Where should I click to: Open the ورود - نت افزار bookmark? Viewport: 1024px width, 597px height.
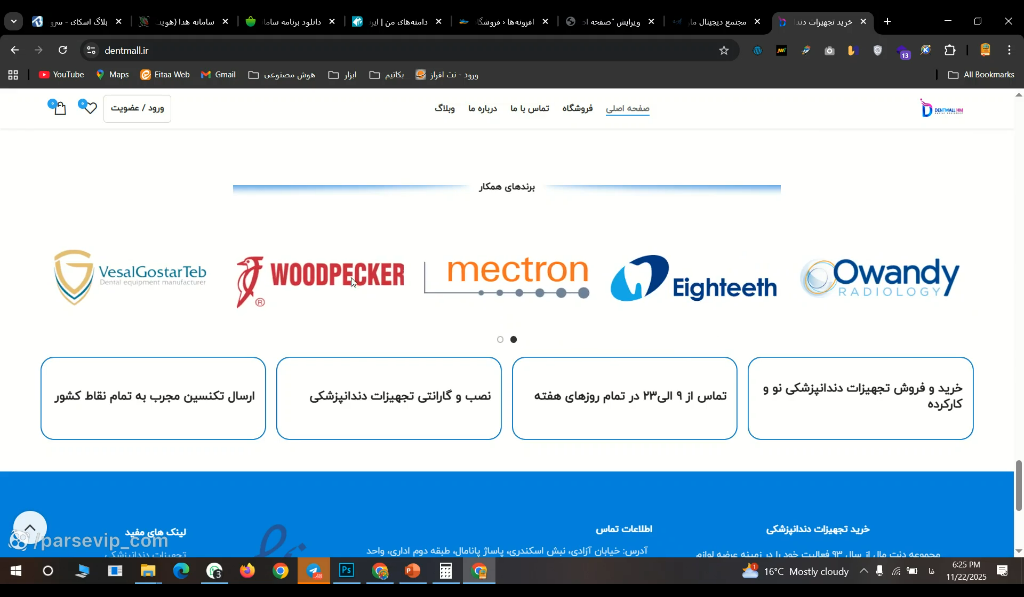point(447,75)
